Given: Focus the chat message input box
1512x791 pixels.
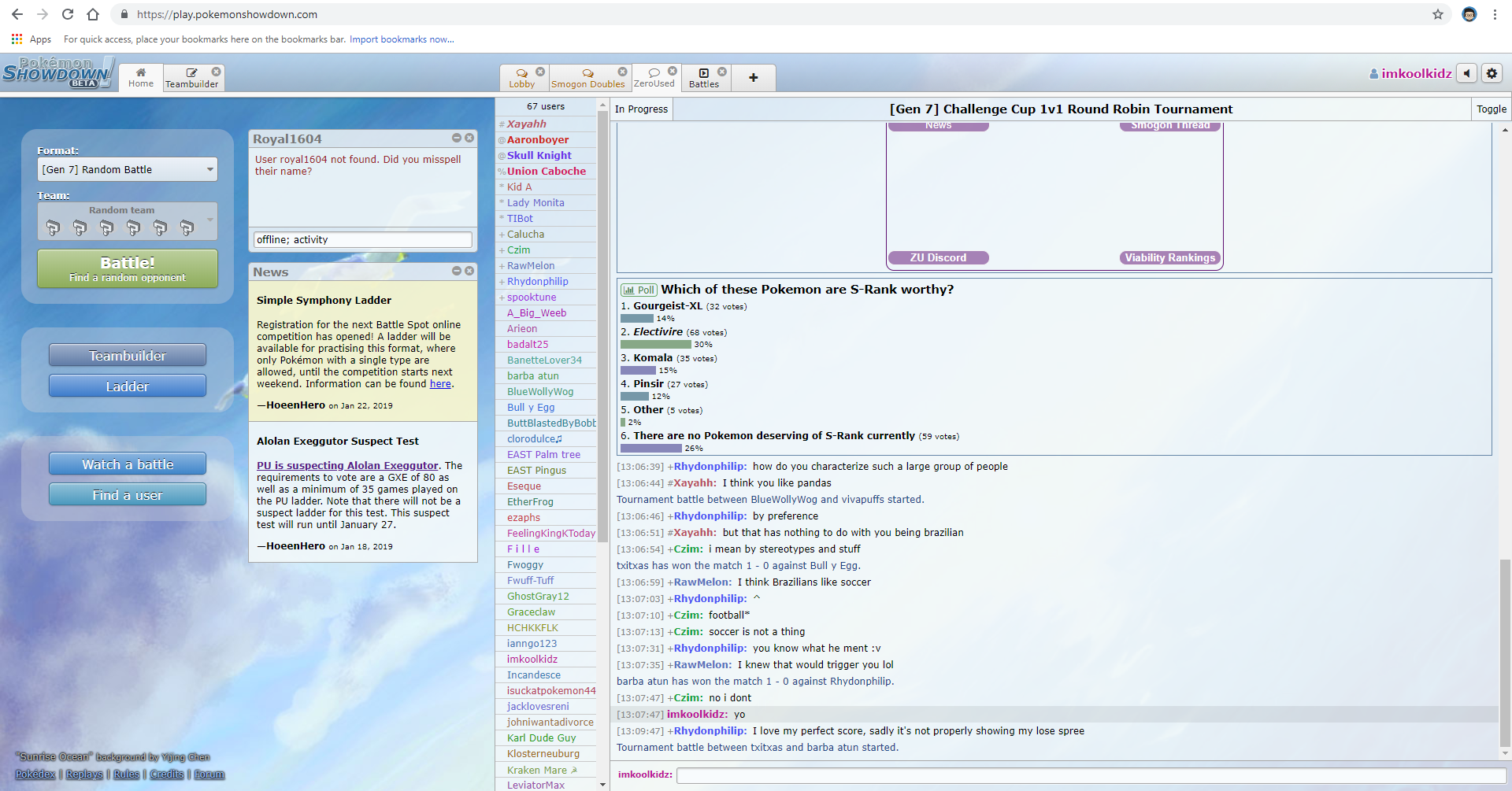Looking at the screenshot, I should (1090, 775).
